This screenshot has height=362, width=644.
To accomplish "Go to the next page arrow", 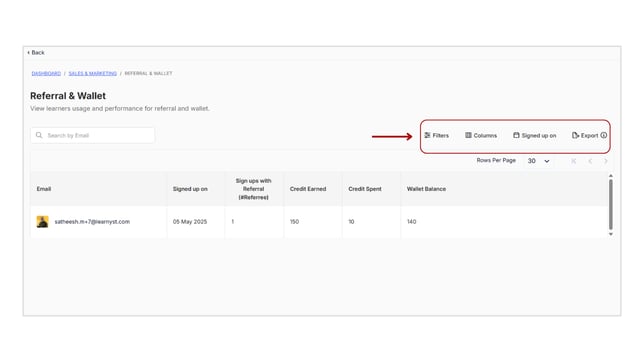I will [x=606, y=161].
